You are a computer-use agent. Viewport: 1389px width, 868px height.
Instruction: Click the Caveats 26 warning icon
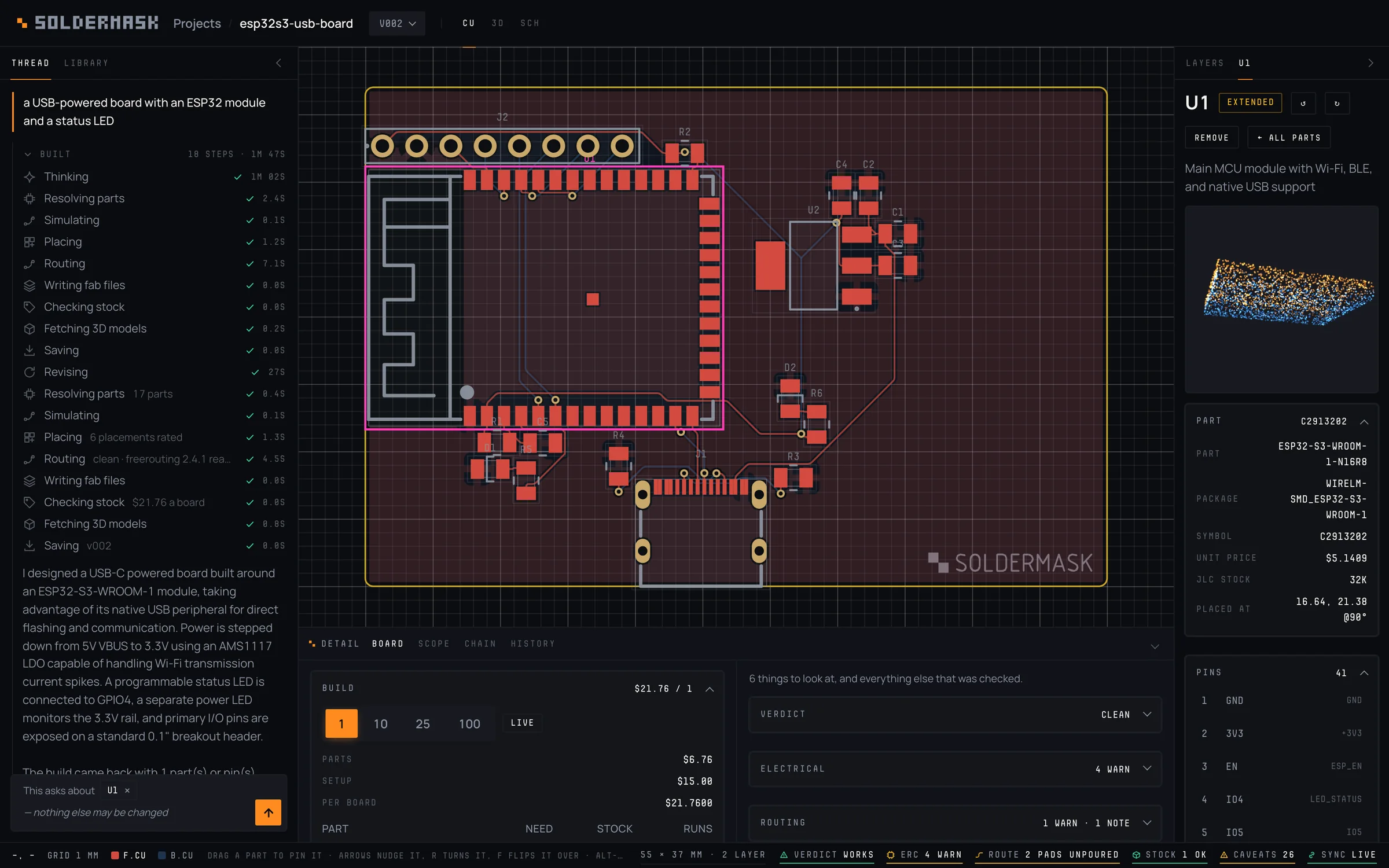(x=1224, y=855)
